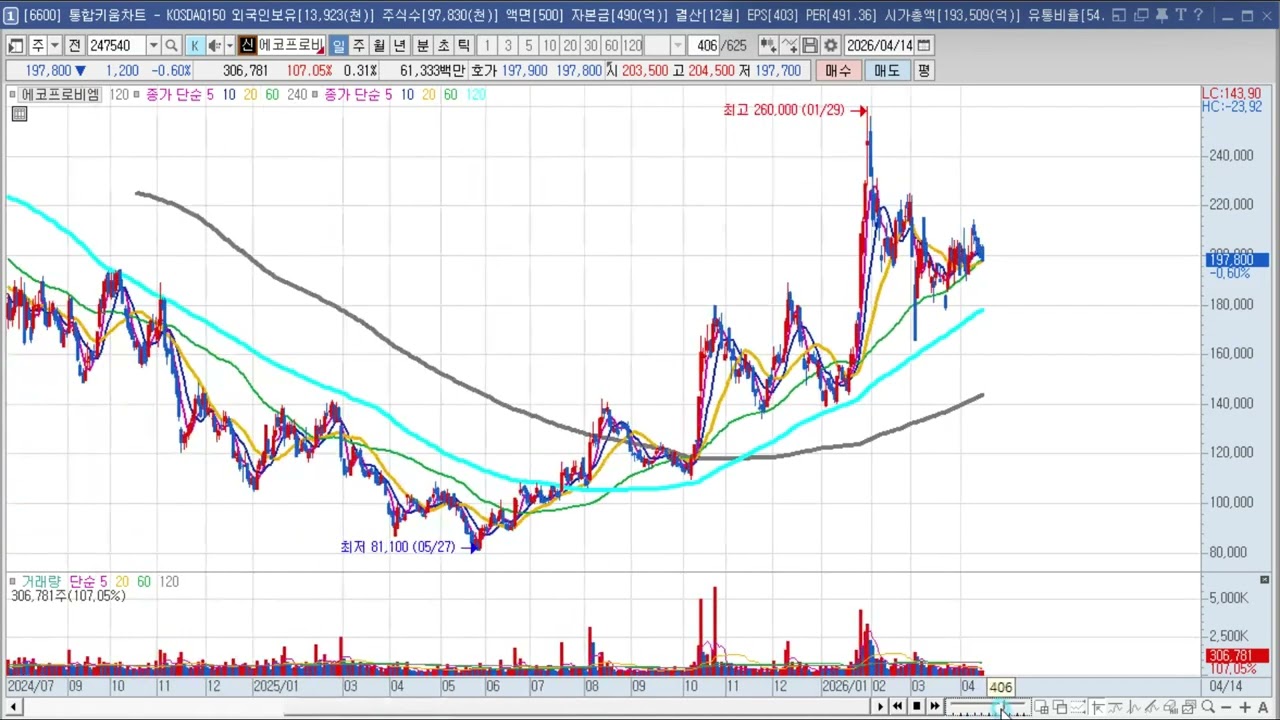Click the 에코프로비엠 chart label
The width and height of the screenshot is (1280, 720).
click(x=62, y=94)
